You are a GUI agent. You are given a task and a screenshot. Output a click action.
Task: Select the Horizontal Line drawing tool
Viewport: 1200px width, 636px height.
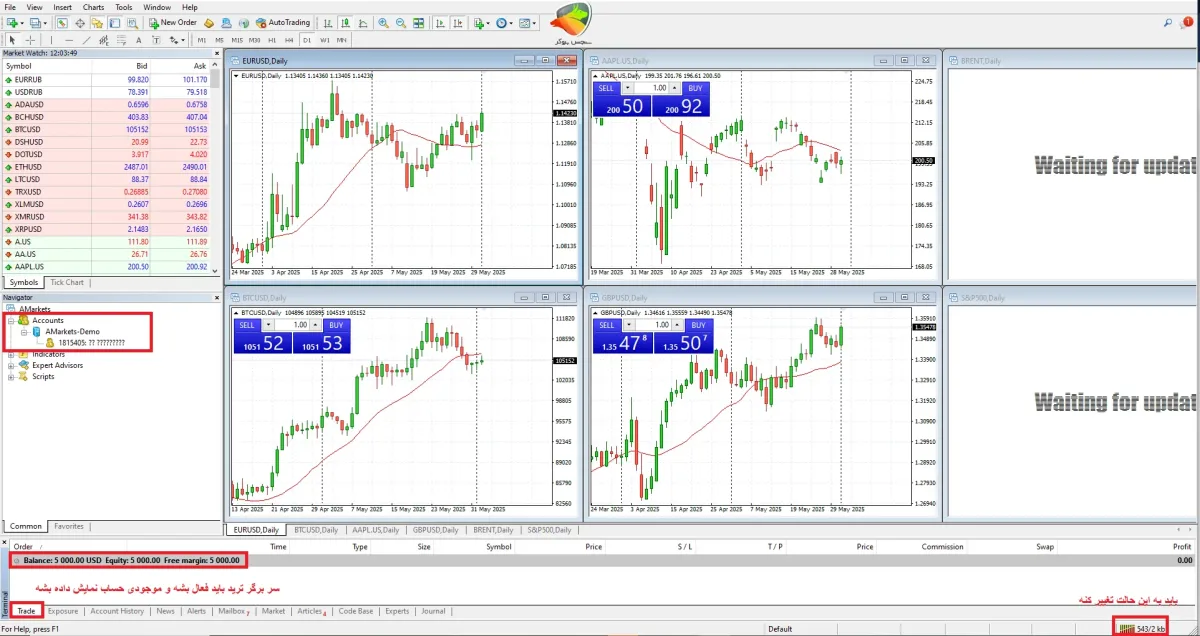(69, 40)
